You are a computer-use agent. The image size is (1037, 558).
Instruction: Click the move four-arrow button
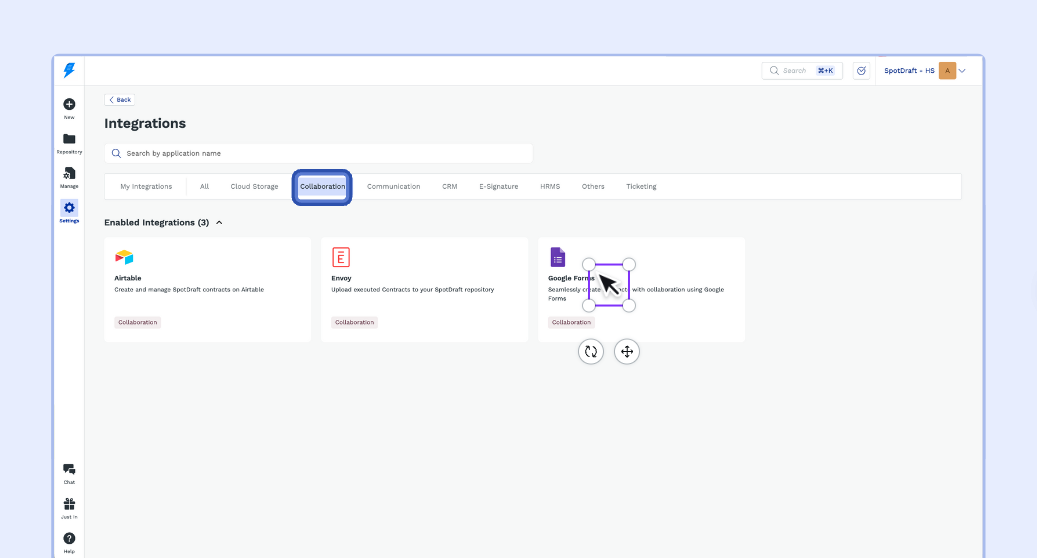pyautogui.click(x=626, y=352)
